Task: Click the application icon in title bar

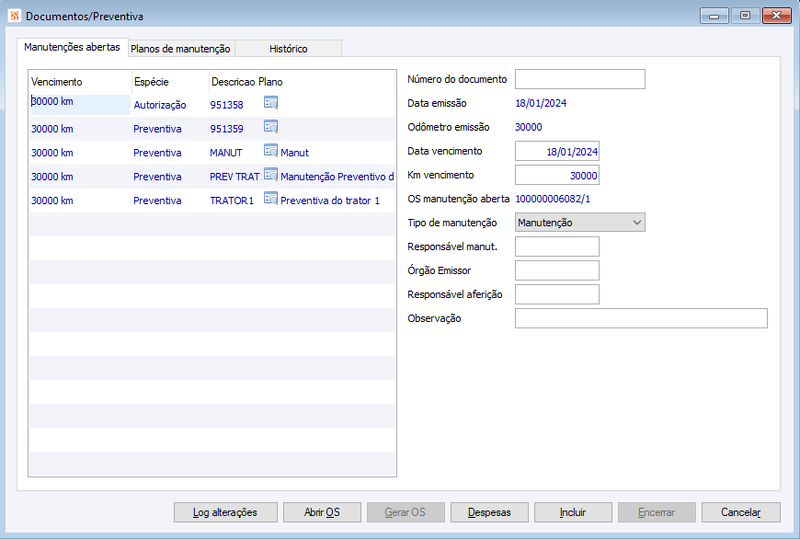Action: click(x=14, y=16)
